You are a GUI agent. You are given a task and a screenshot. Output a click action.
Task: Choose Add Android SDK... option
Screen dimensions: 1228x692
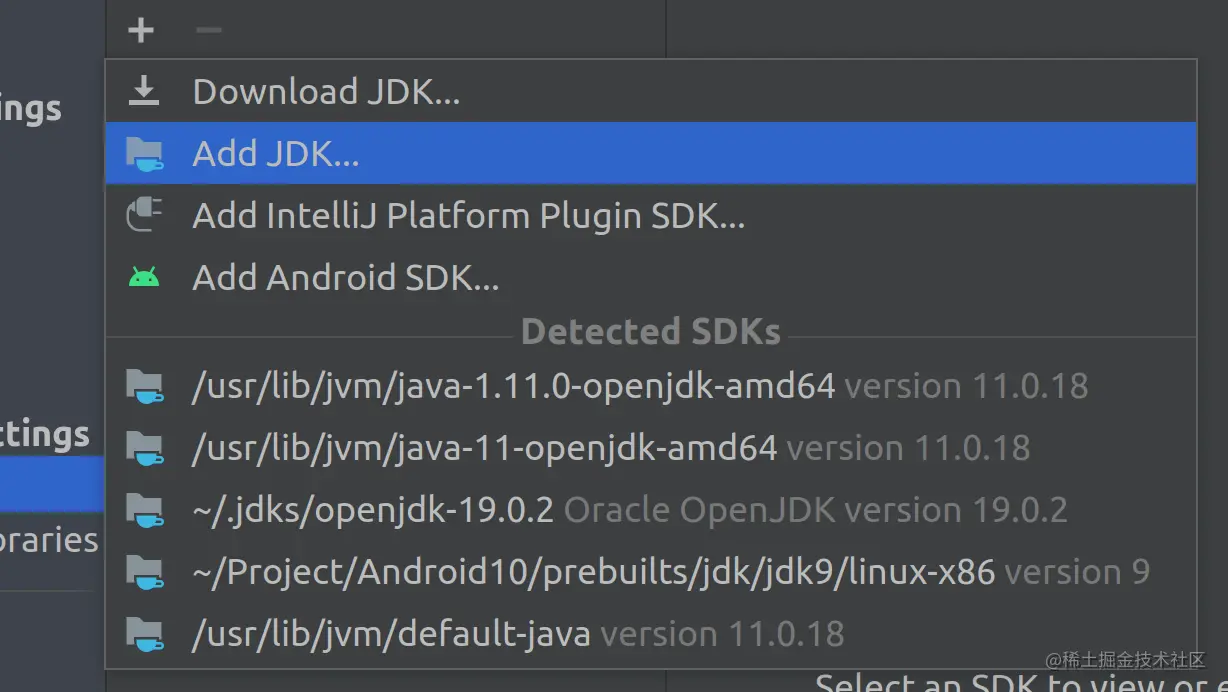click(x=651, y=277)
